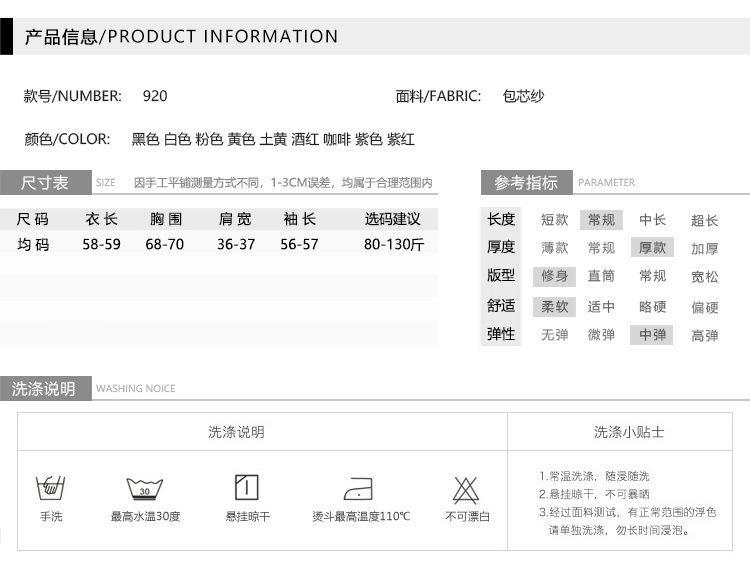Click the 80-130斤 weight suggestion
The width and height of the screenshot is (750, 570).
(x=394, y=244)
